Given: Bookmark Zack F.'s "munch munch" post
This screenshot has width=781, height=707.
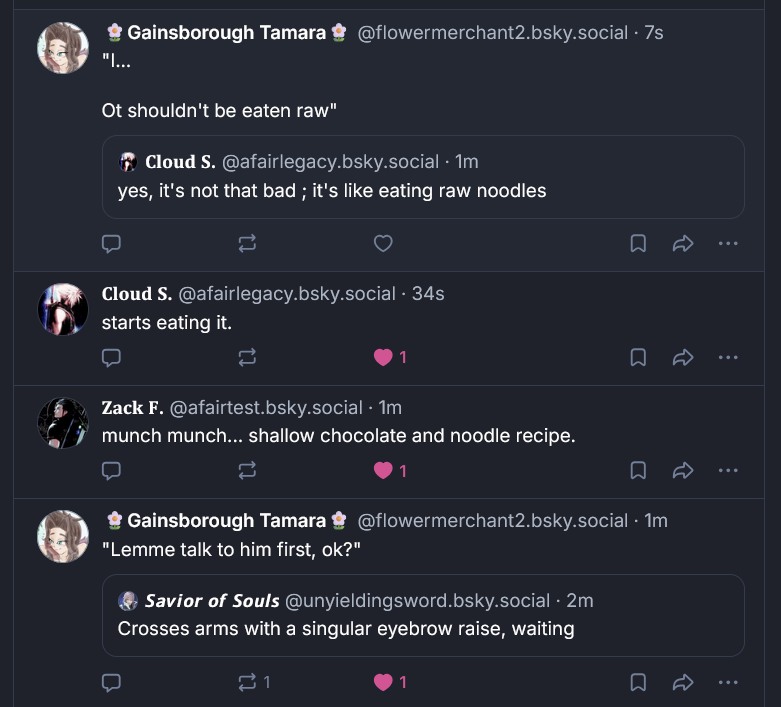Looking at the screenshot, I should coord(638,470).
